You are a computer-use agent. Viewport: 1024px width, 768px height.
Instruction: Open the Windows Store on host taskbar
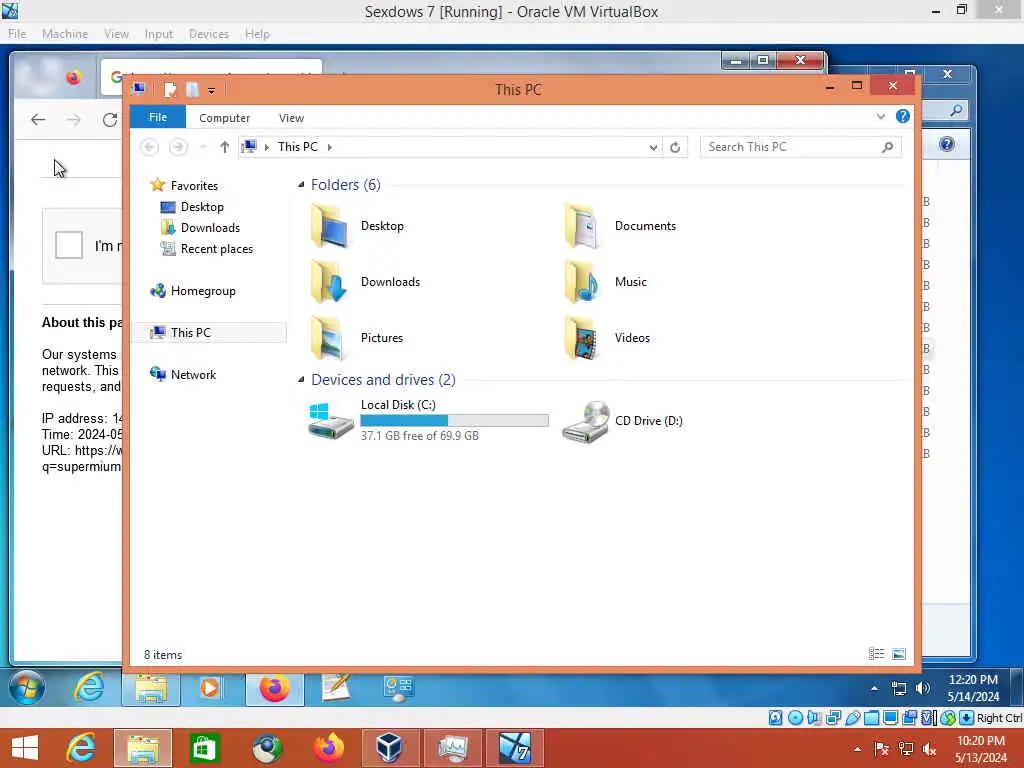pyautogui.click(x=204, y=748)
